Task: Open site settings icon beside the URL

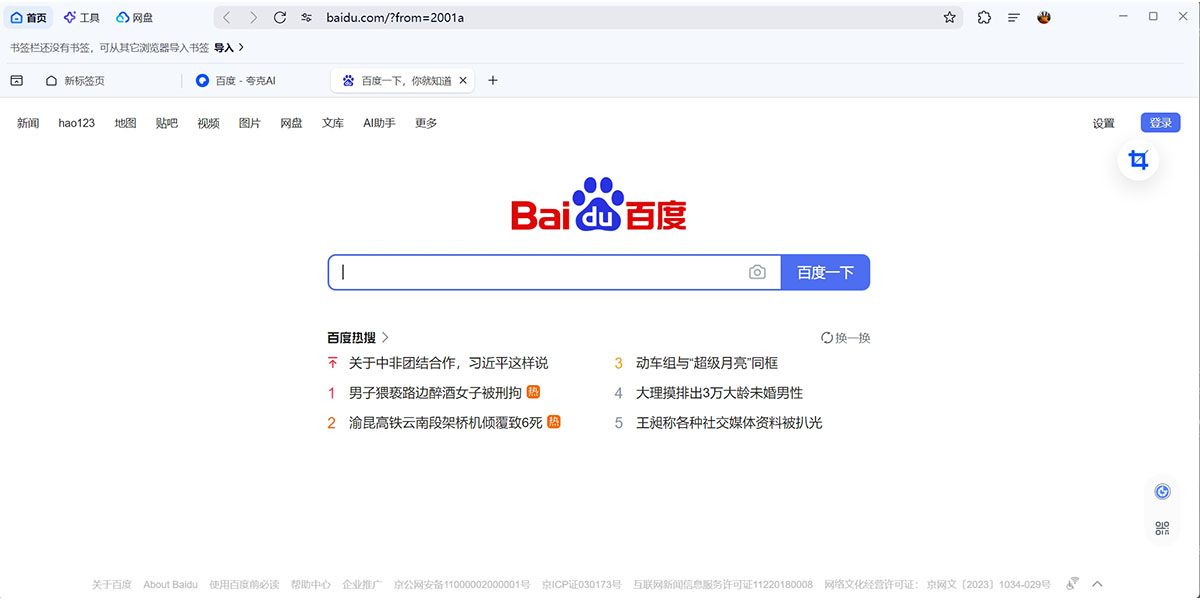Action: point(307,18)
